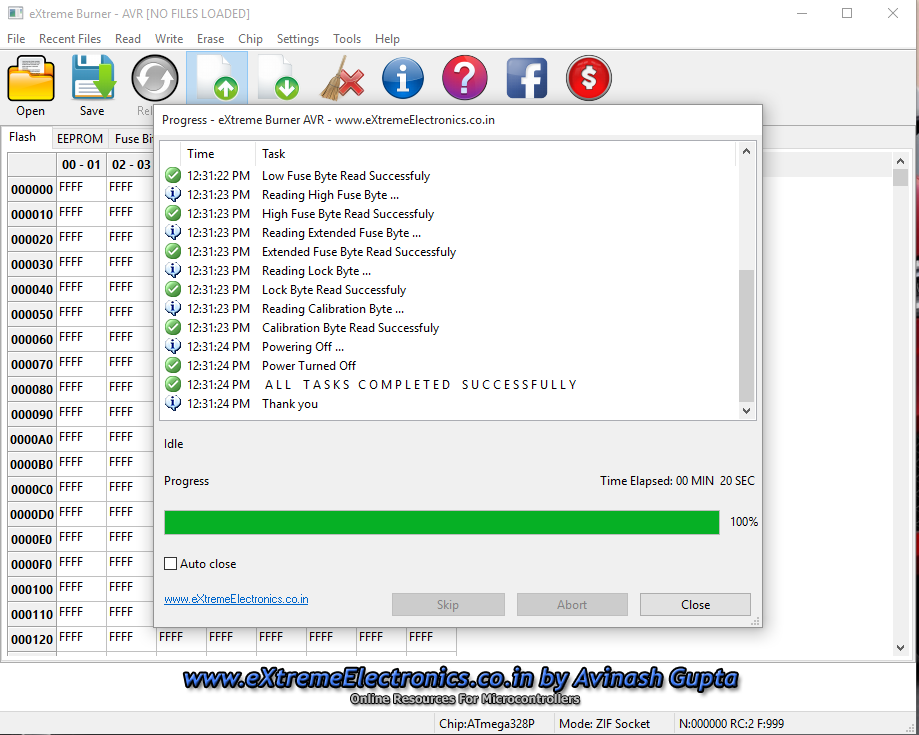Click the Write All green down-arrow icon
The height and width of the screenshot is (735, 919).
point(278,77)
